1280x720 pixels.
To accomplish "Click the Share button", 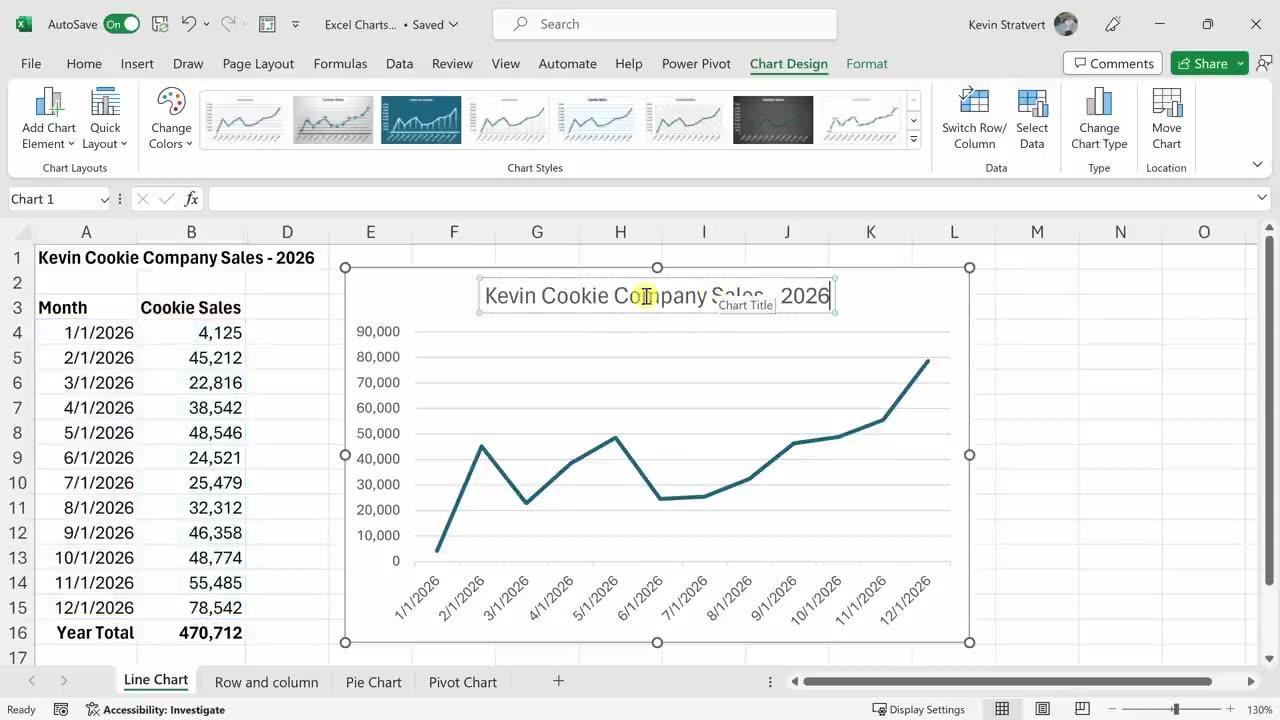I will click(1201, 63).
